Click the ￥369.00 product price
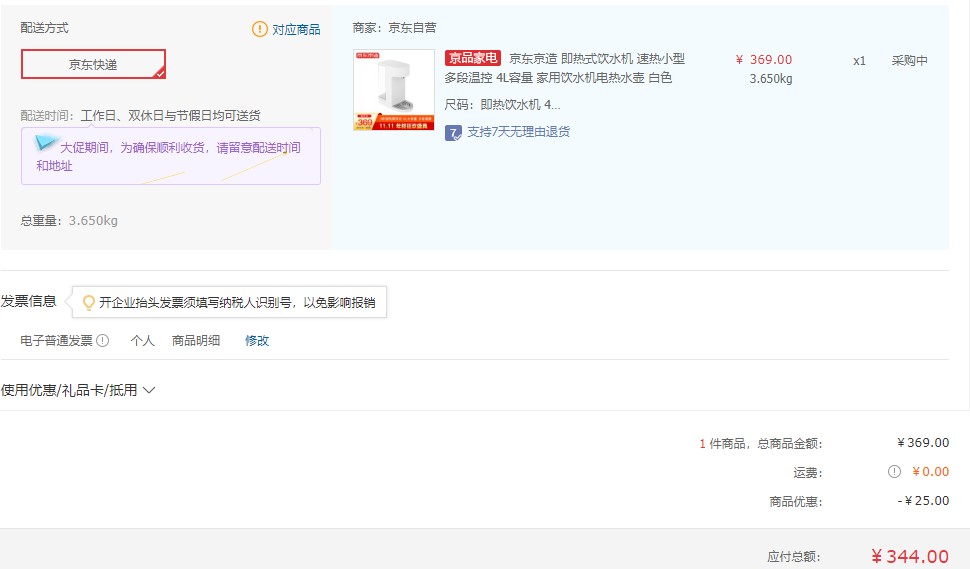The width and height of the screenshot is (970, 569). [x=763, y=59]
